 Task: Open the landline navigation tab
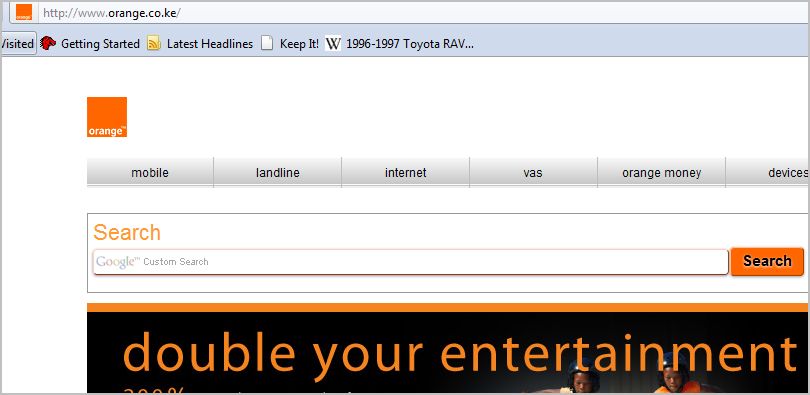[x=277, y=172]
